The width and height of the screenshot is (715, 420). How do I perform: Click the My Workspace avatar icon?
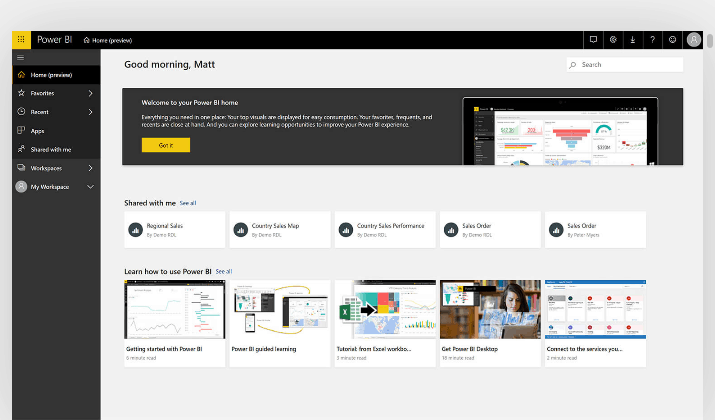click(x=21, y=187)
